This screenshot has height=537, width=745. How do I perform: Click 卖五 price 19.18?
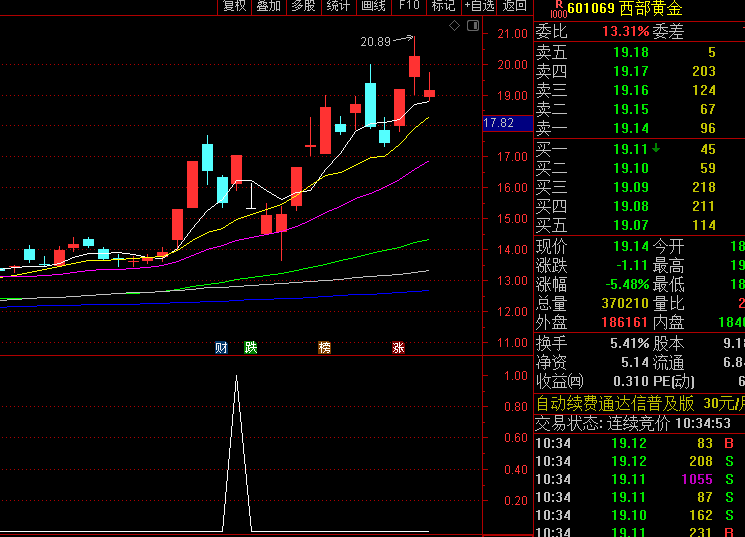[631, 52]
